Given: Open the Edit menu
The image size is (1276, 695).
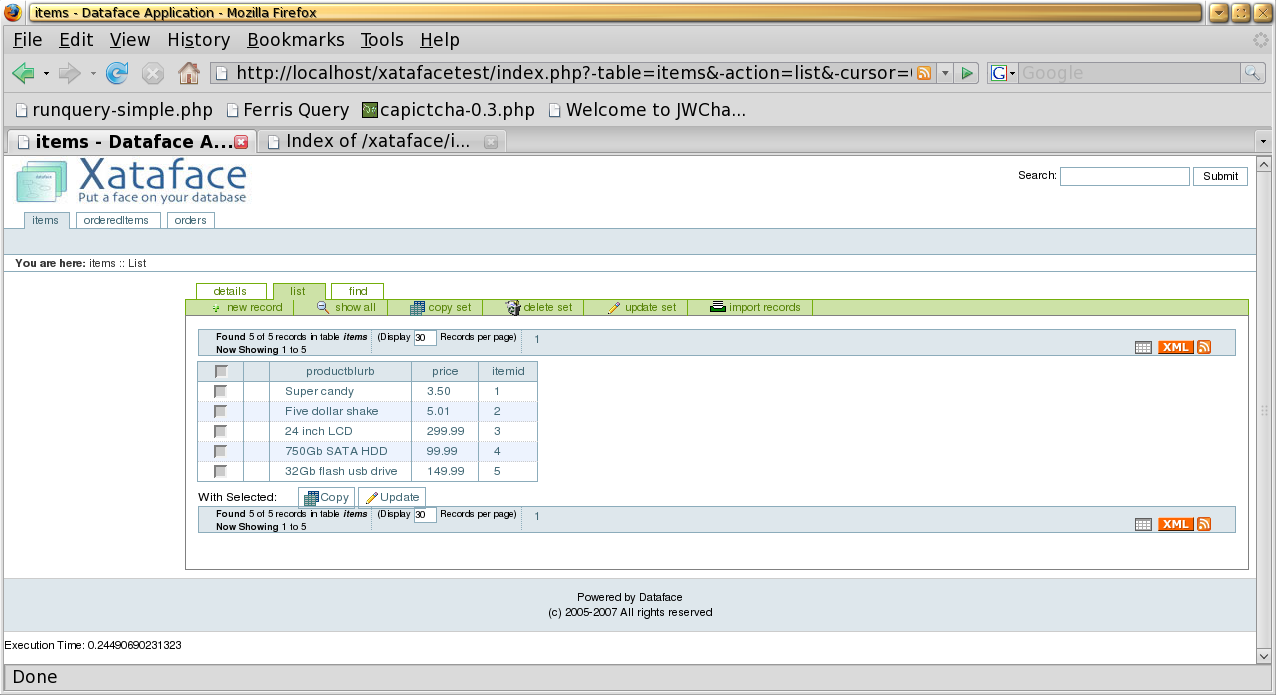Looking at the screenshot, I should point(76,40).
